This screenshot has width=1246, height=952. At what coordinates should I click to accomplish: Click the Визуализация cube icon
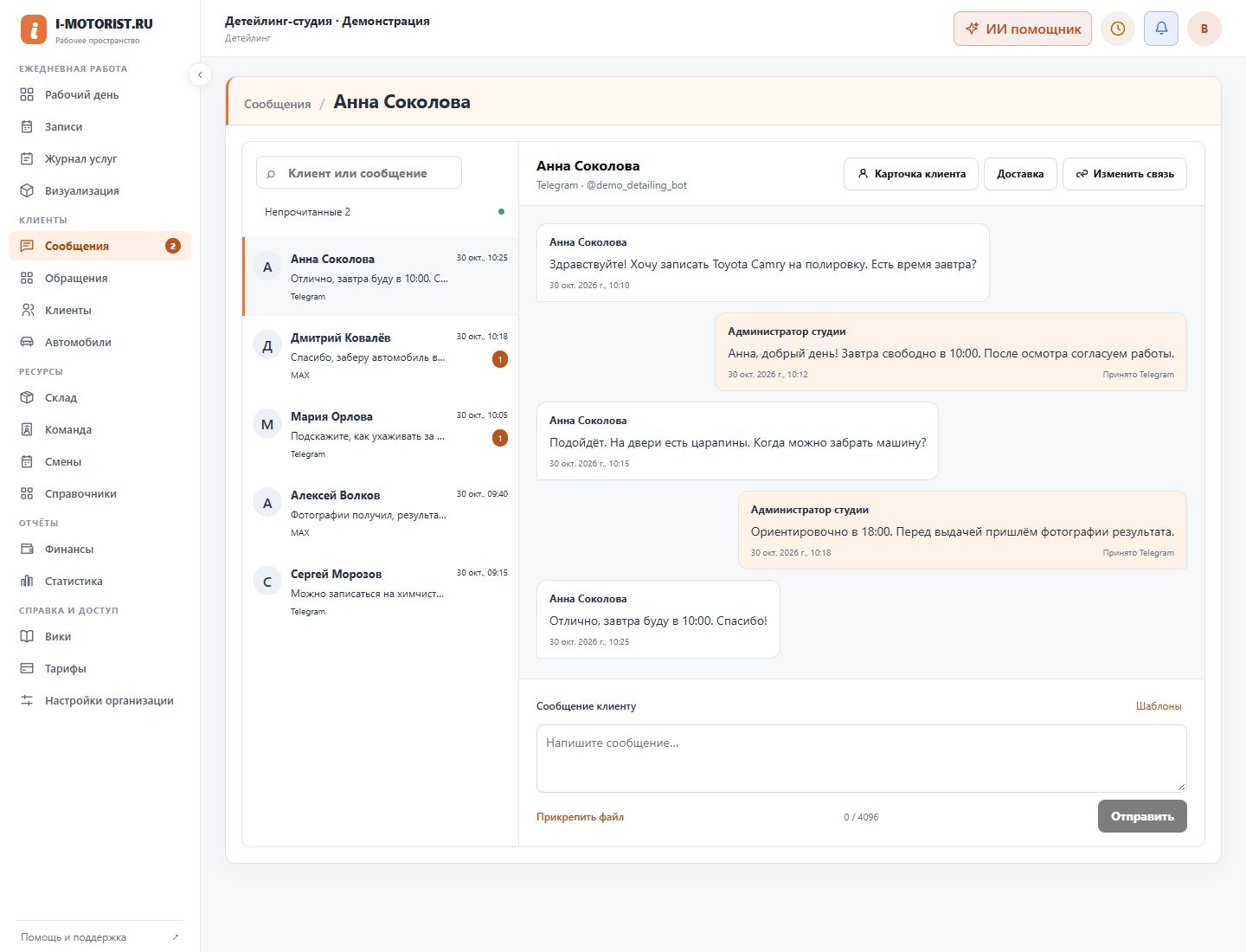(x=27, y=190)
